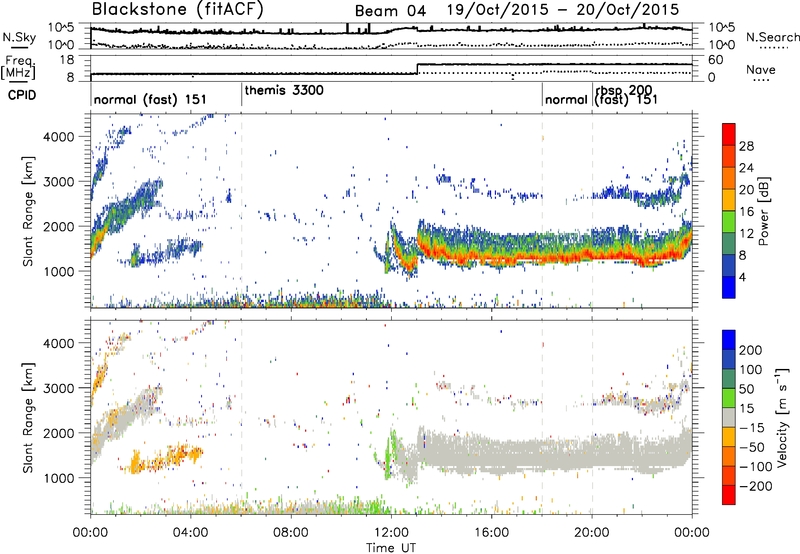Viewport: 800px width, 554px height.
Task: Click the '60' Nave axis tick
Action: [x=716, y=60]
